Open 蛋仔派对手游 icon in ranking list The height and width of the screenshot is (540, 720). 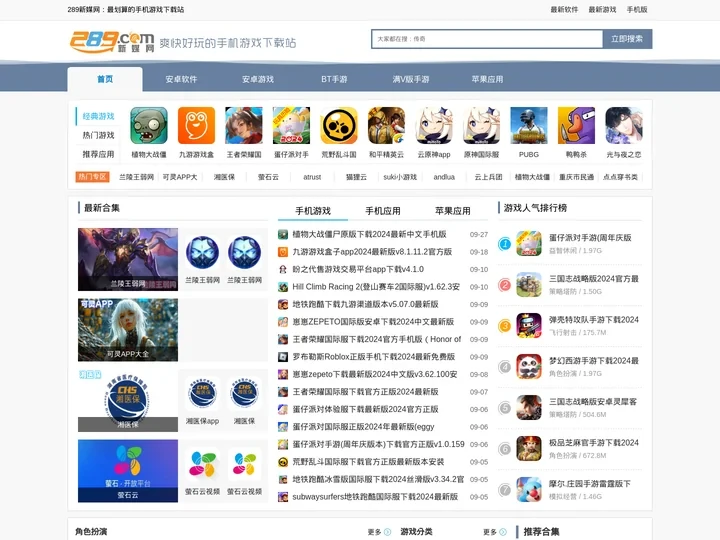tap(529, 243)
